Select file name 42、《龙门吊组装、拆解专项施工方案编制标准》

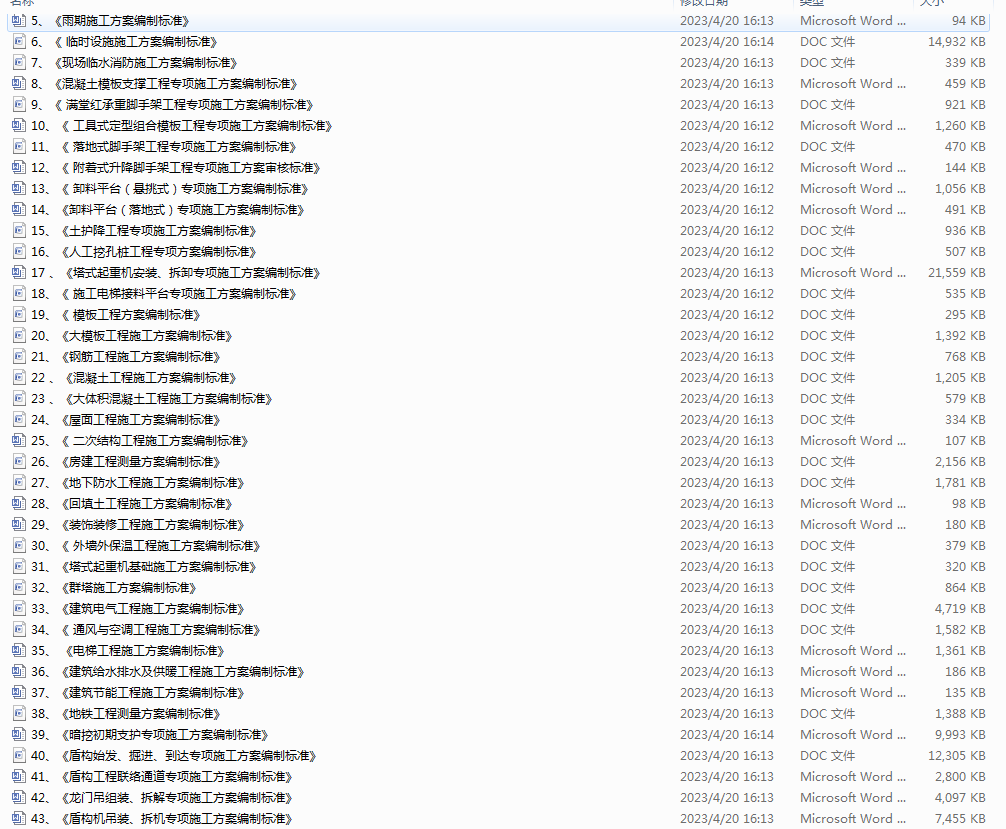162,798
